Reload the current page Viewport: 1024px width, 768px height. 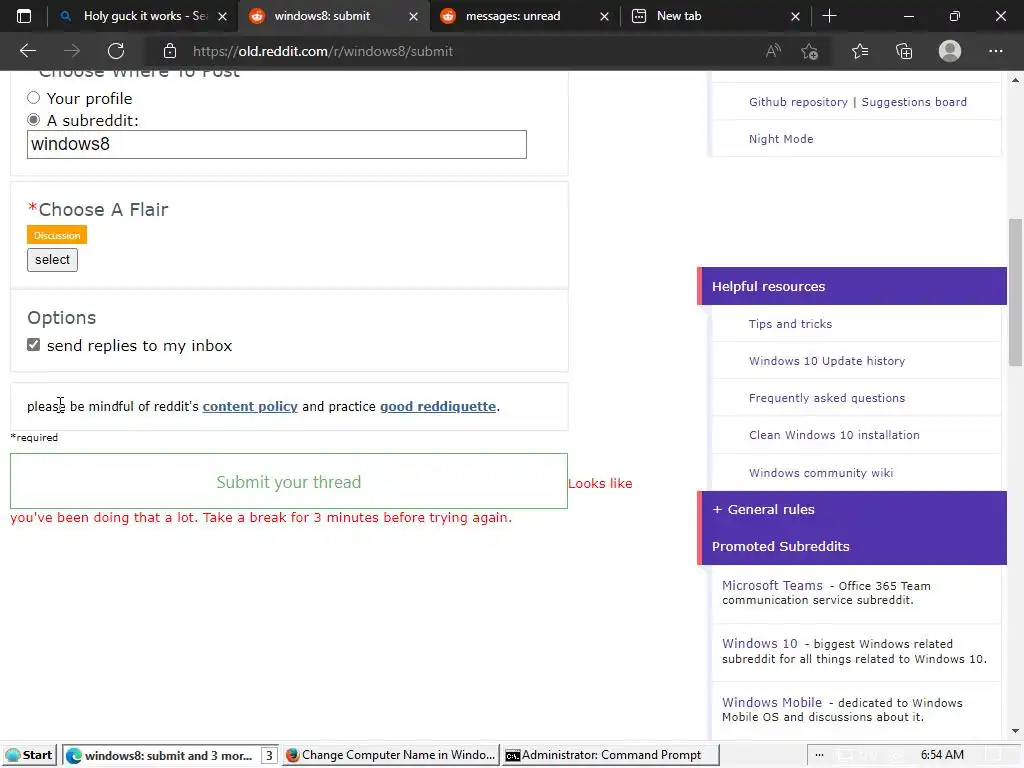pyautogui.click(x=116, y=51)
